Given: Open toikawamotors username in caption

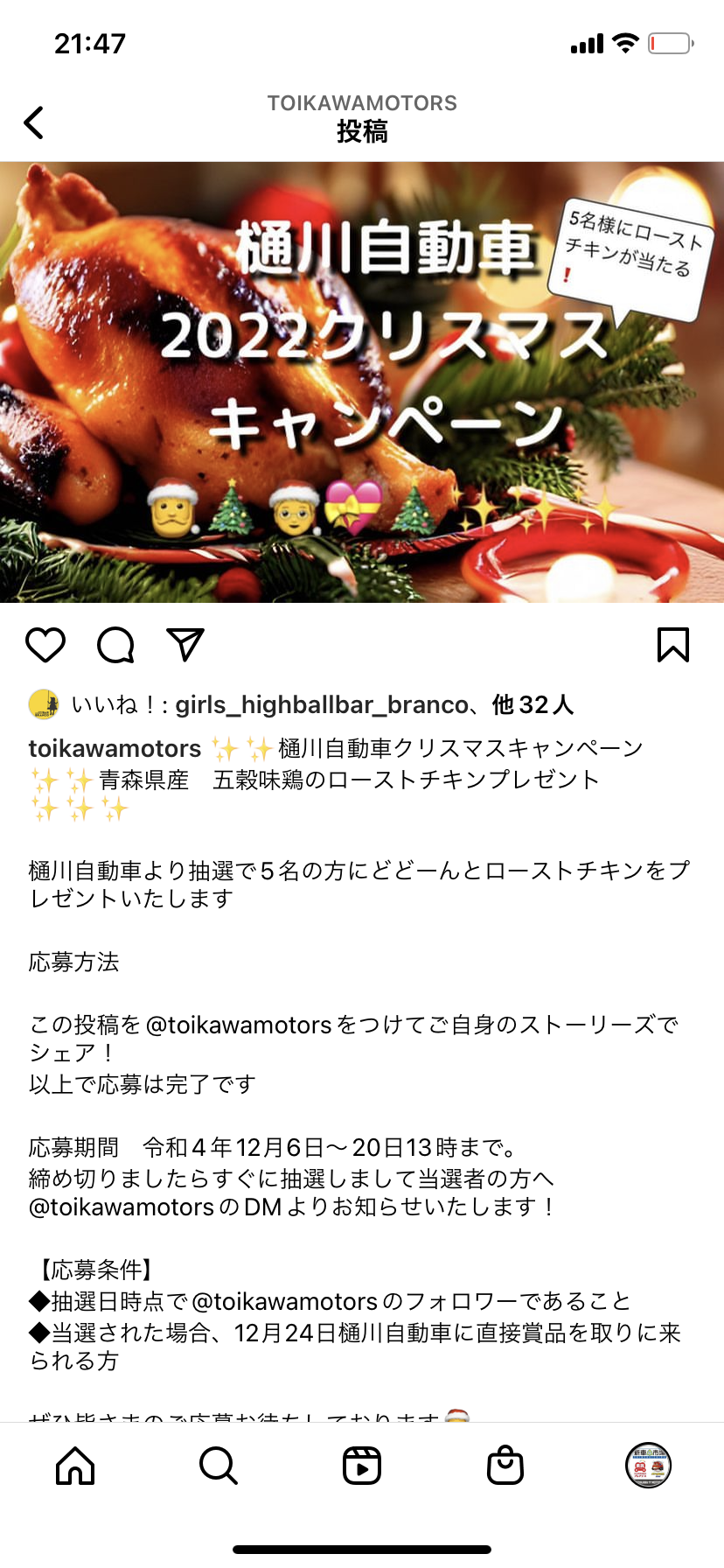Looking at the screenshot, I should (115, 749).
